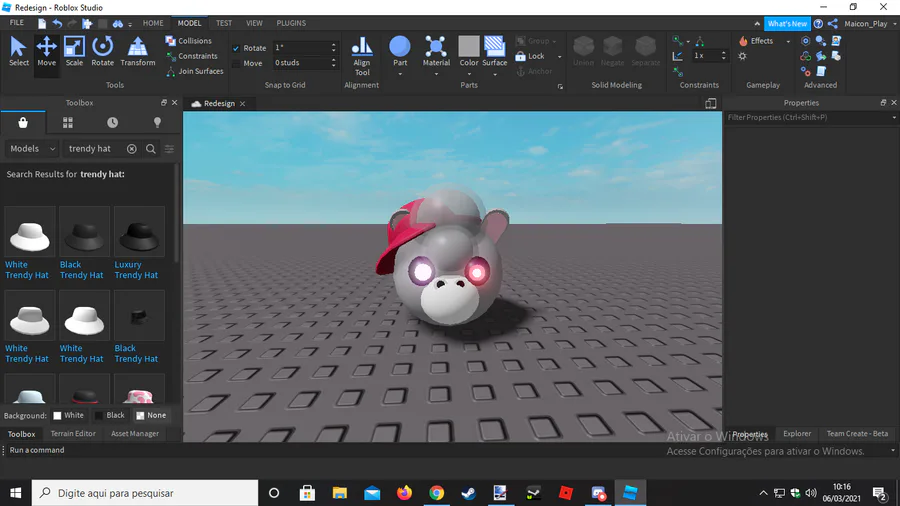
Task: Pick the Scale tool
Action: click(x=74, y=52)
